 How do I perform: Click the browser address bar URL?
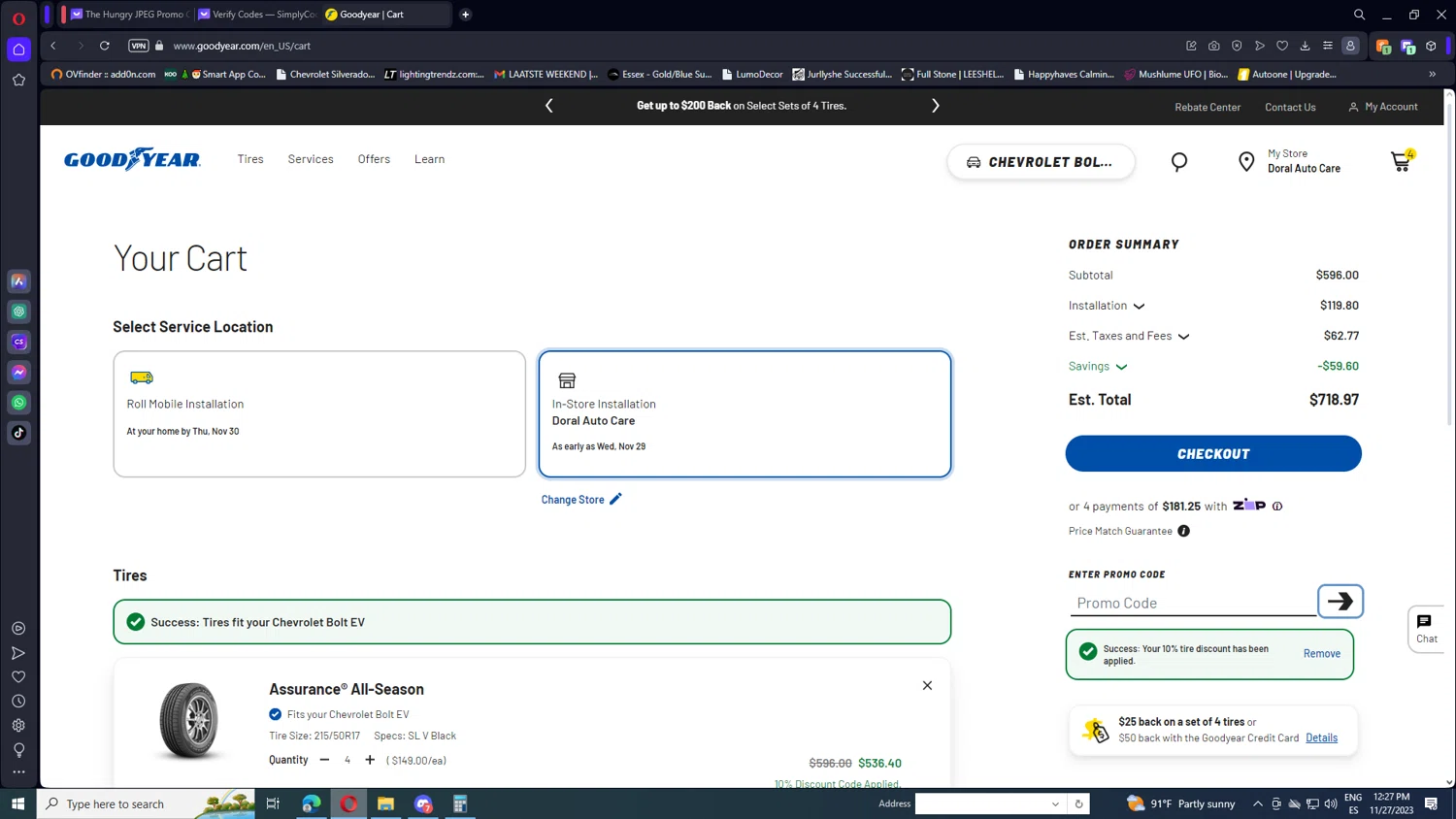coord(242,46)
